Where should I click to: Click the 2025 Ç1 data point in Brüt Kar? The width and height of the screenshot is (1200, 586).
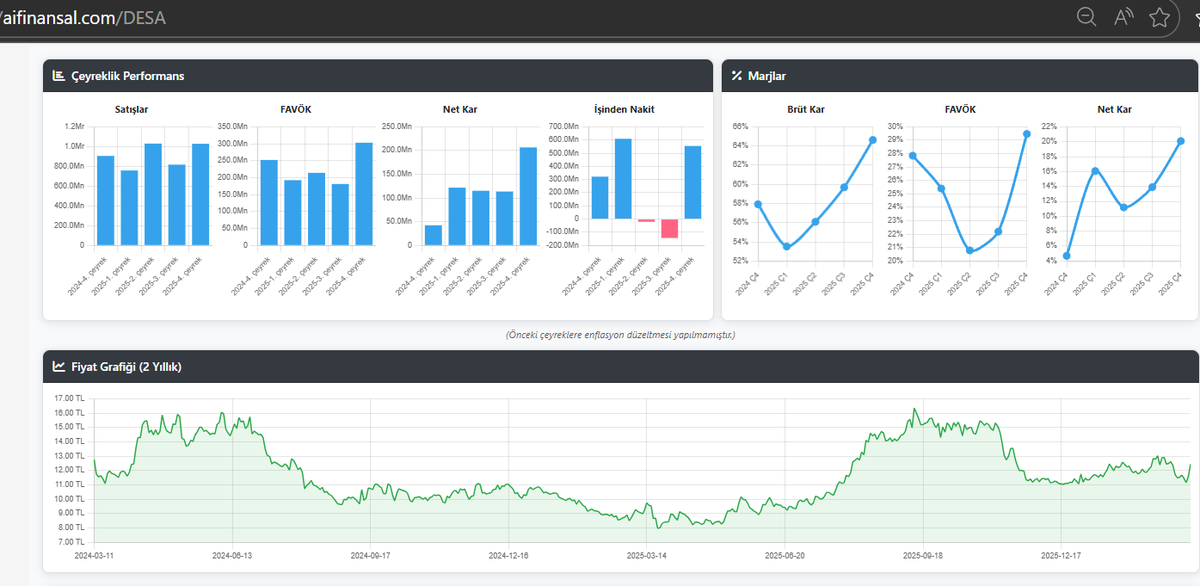point(786,246)
